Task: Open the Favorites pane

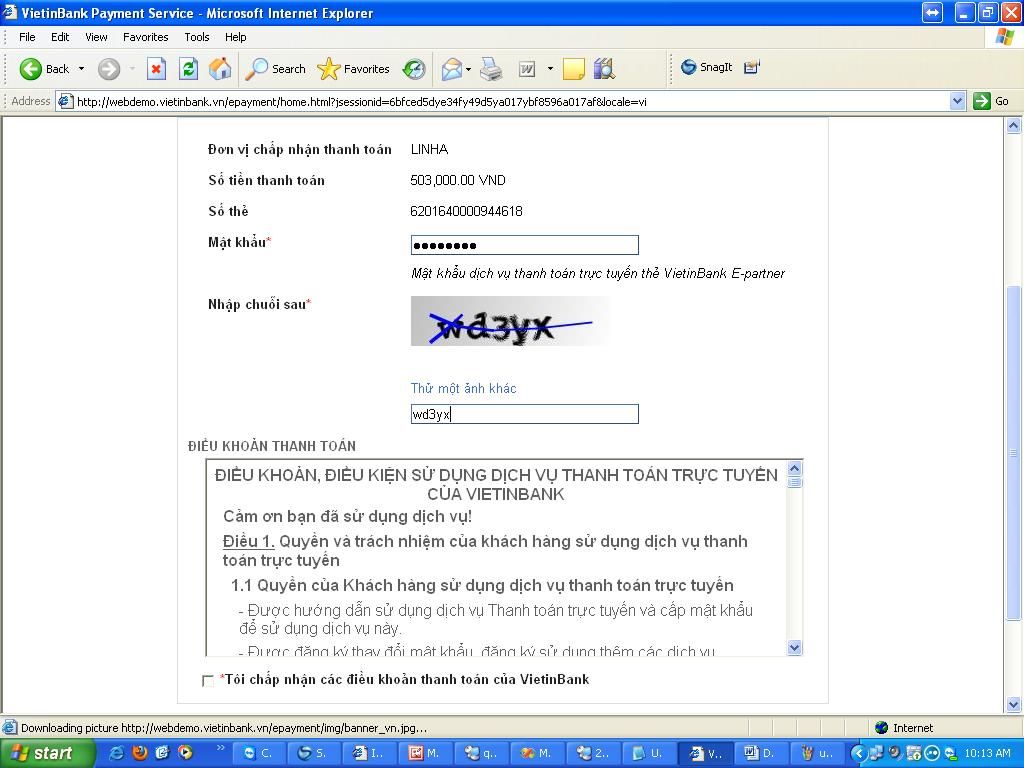Action: (x=353, y=69)
